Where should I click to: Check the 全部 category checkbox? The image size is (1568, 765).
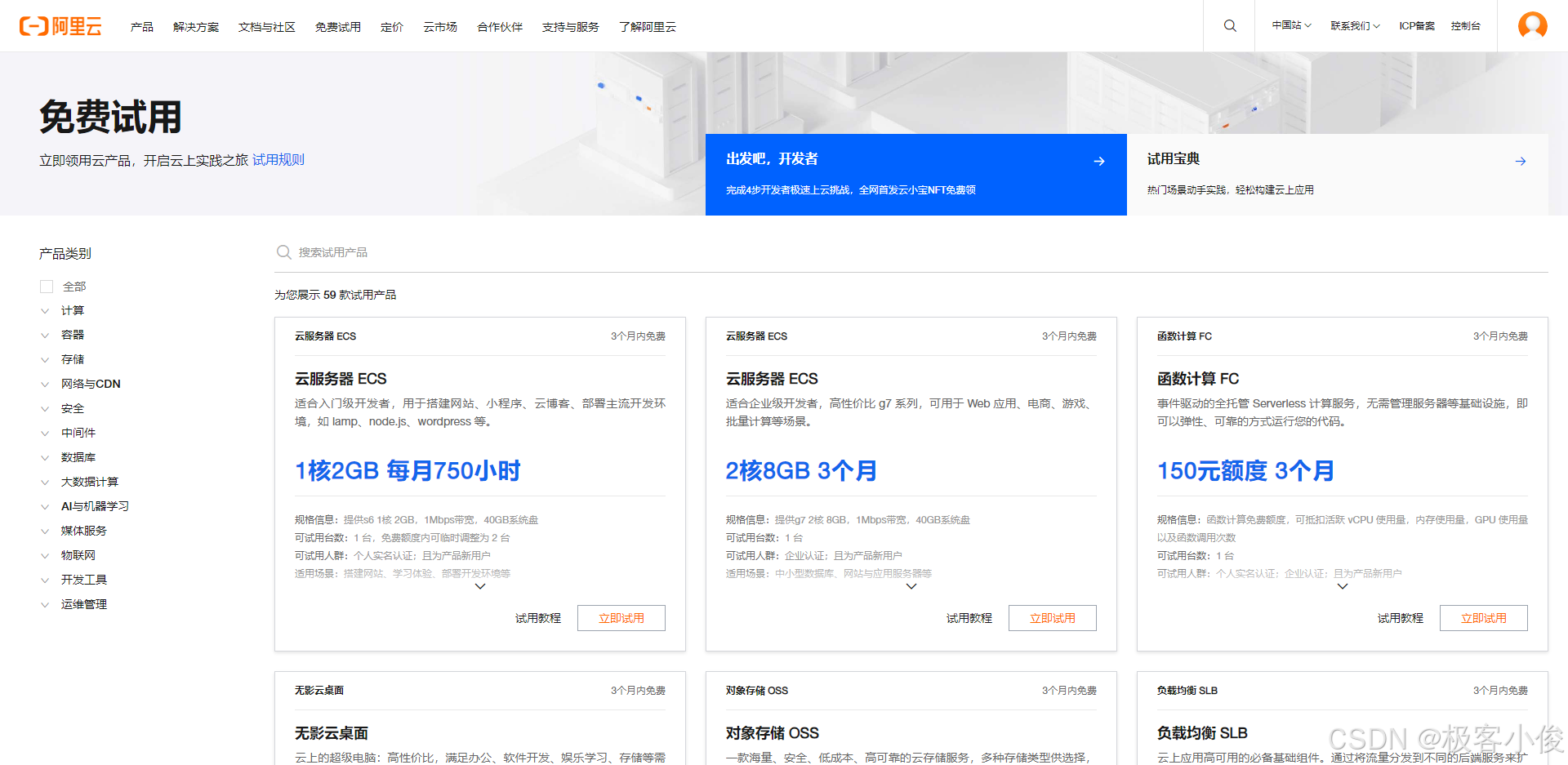point(47,287)
